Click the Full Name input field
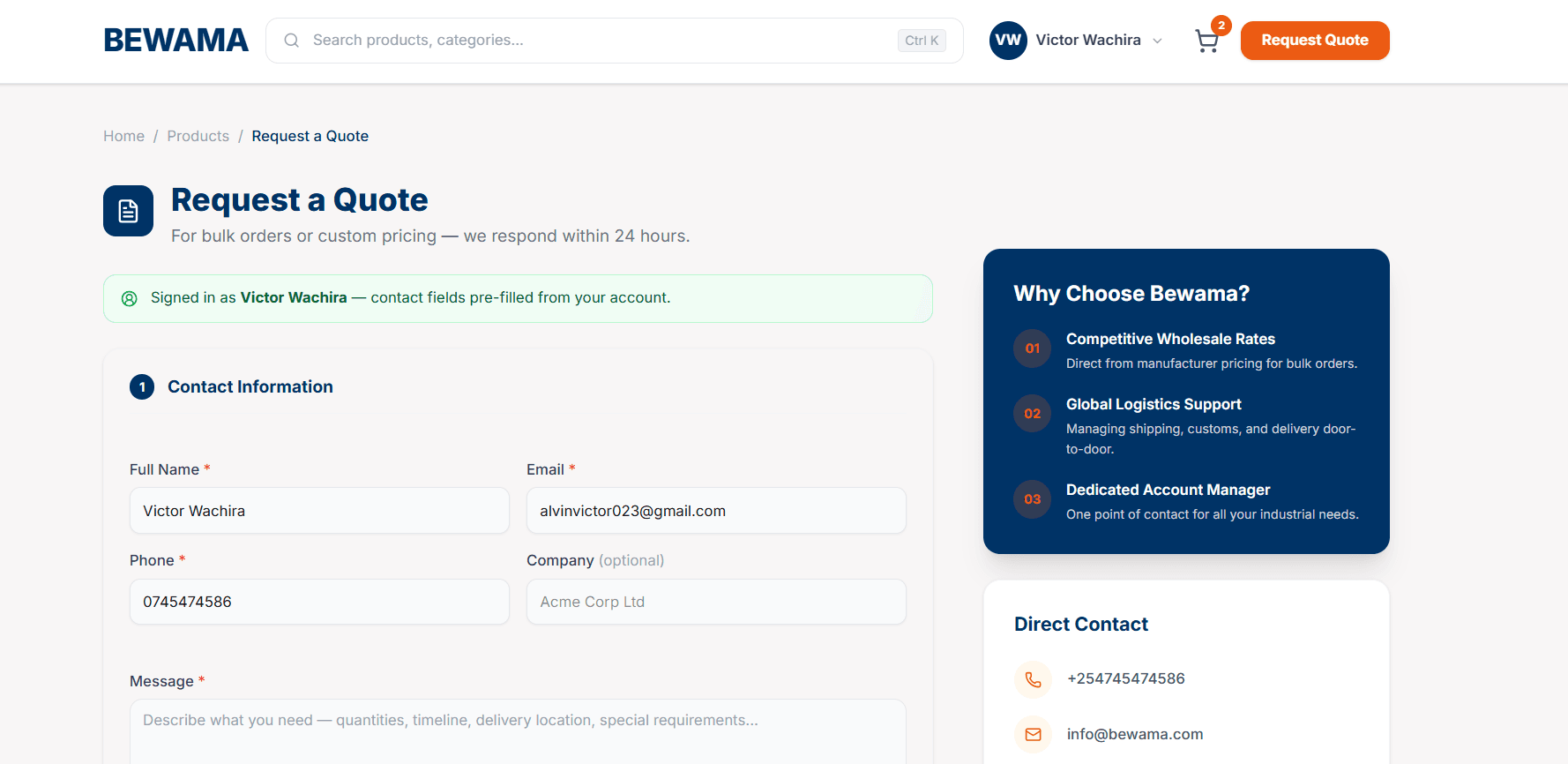The image size is (1568, 764). click(319, 511)
